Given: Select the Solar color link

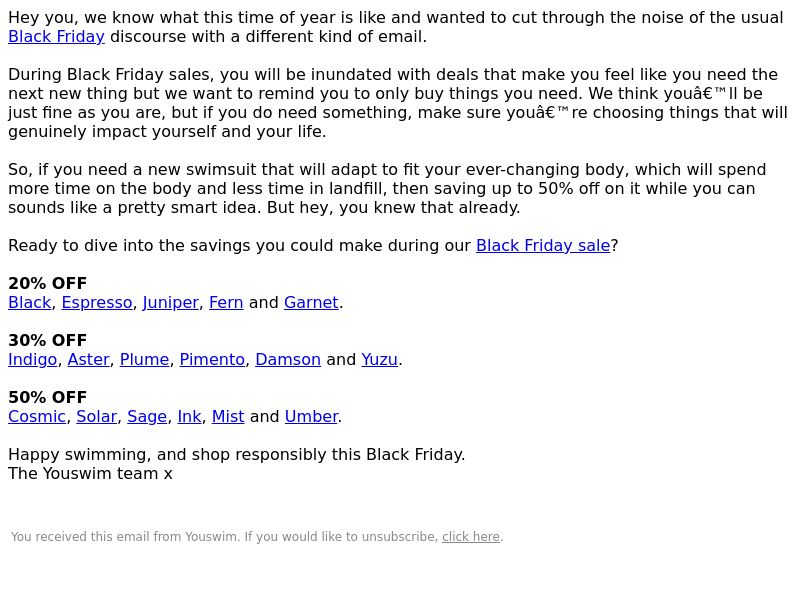Looking at the screenshot, I should 96,417.
